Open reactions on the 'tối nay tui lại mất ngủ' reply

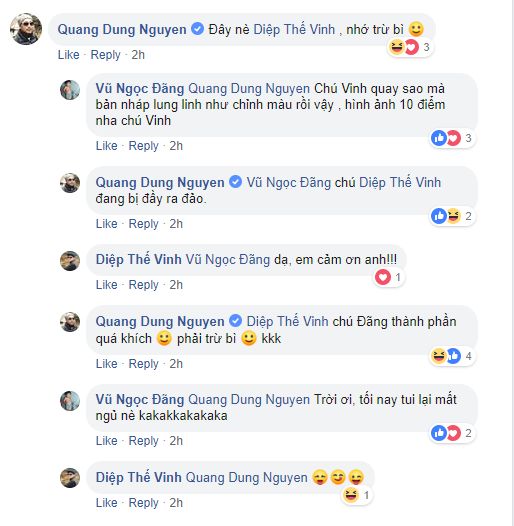click(x=452, y=433)
